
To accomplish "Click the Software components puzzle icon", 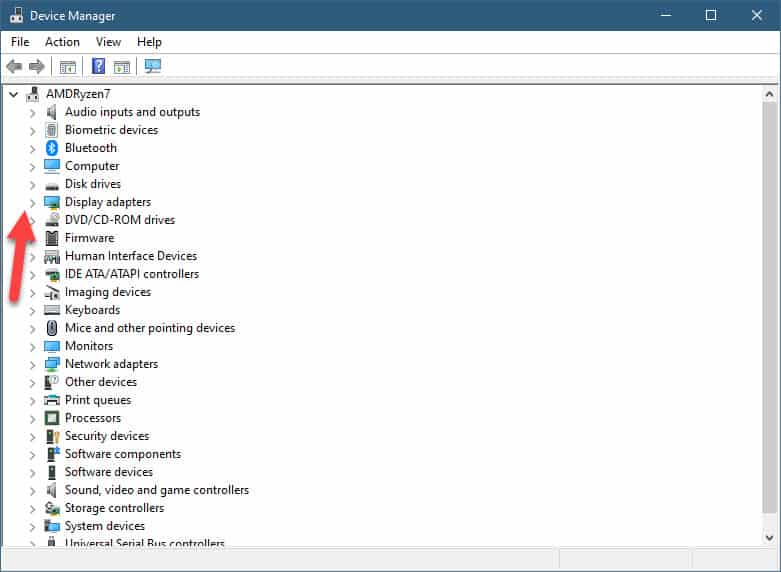I will [53, 454].
